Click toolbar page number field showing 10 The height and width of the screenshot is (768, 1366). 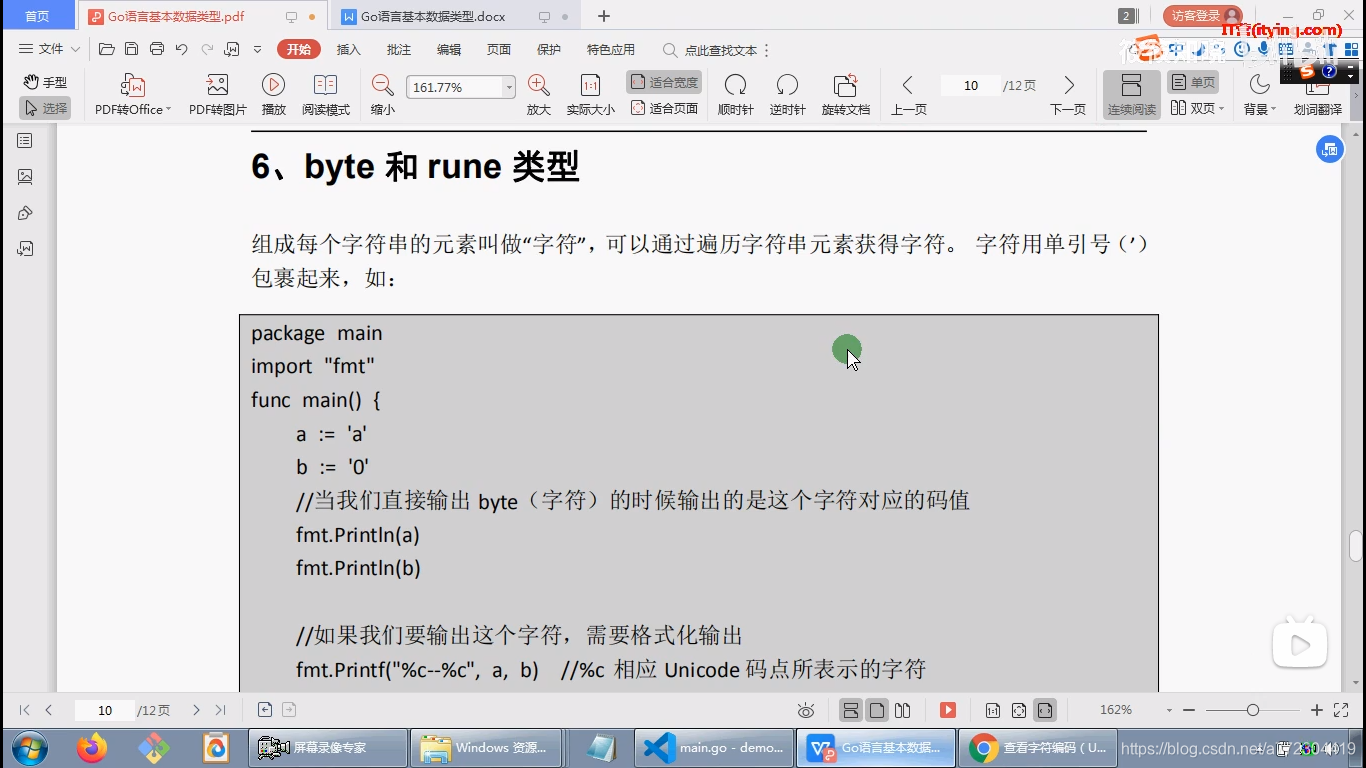pyautogui.click(x=971, y=86)
